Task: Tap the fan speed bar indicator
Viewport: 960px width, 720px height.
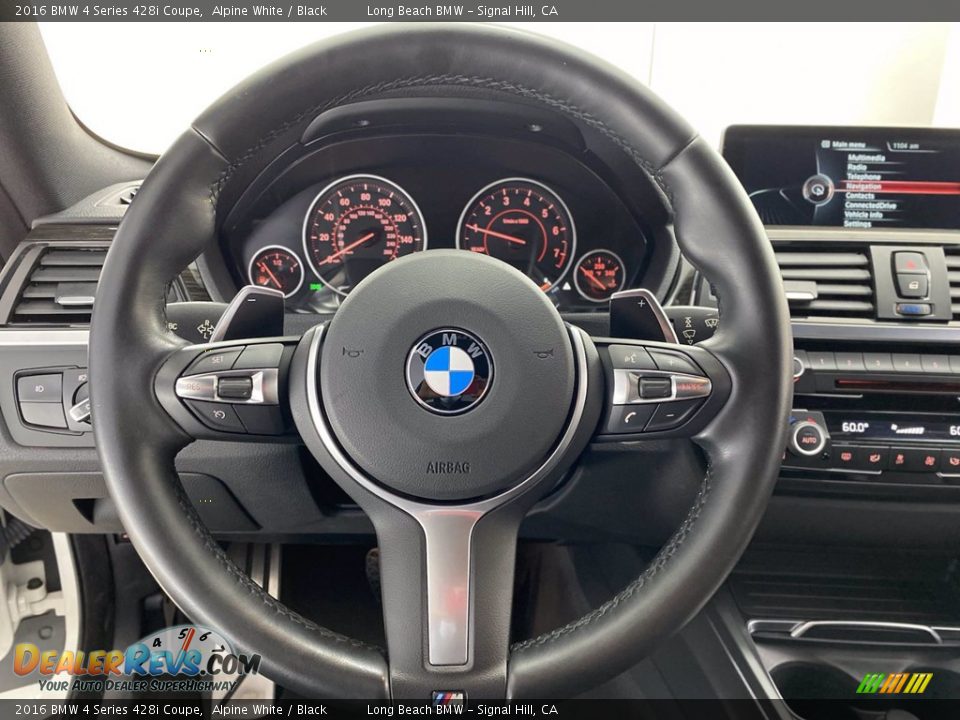Action: coord(907,429)
